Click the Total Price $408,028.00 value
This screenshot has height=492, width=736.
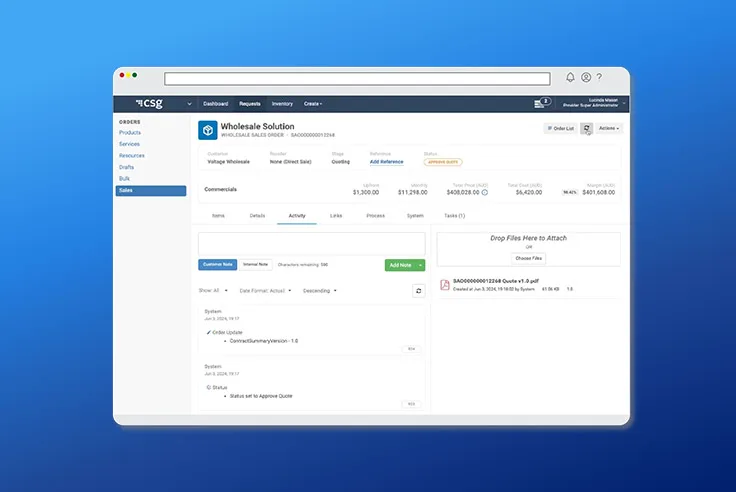pos(463,192)
